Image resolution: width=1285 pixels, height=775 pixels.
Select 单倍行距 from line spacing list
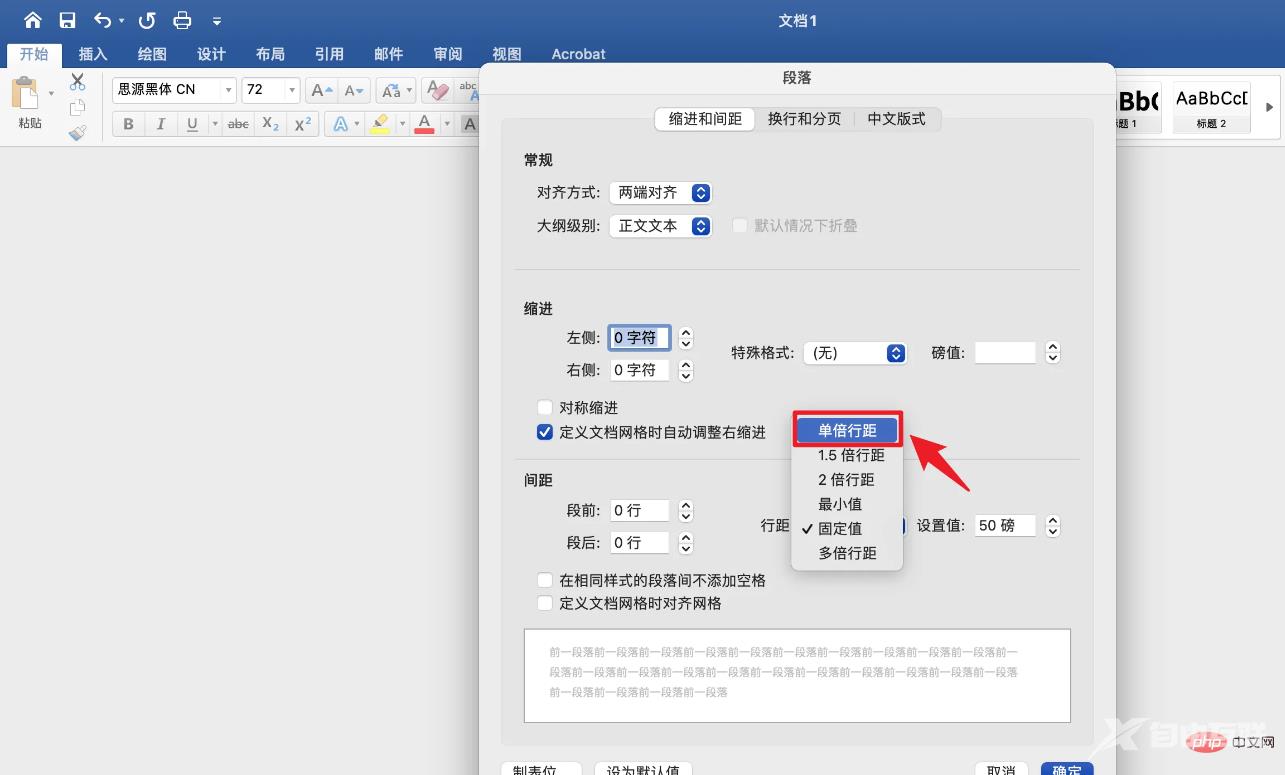pyautogui.click(x=847, y=431)
